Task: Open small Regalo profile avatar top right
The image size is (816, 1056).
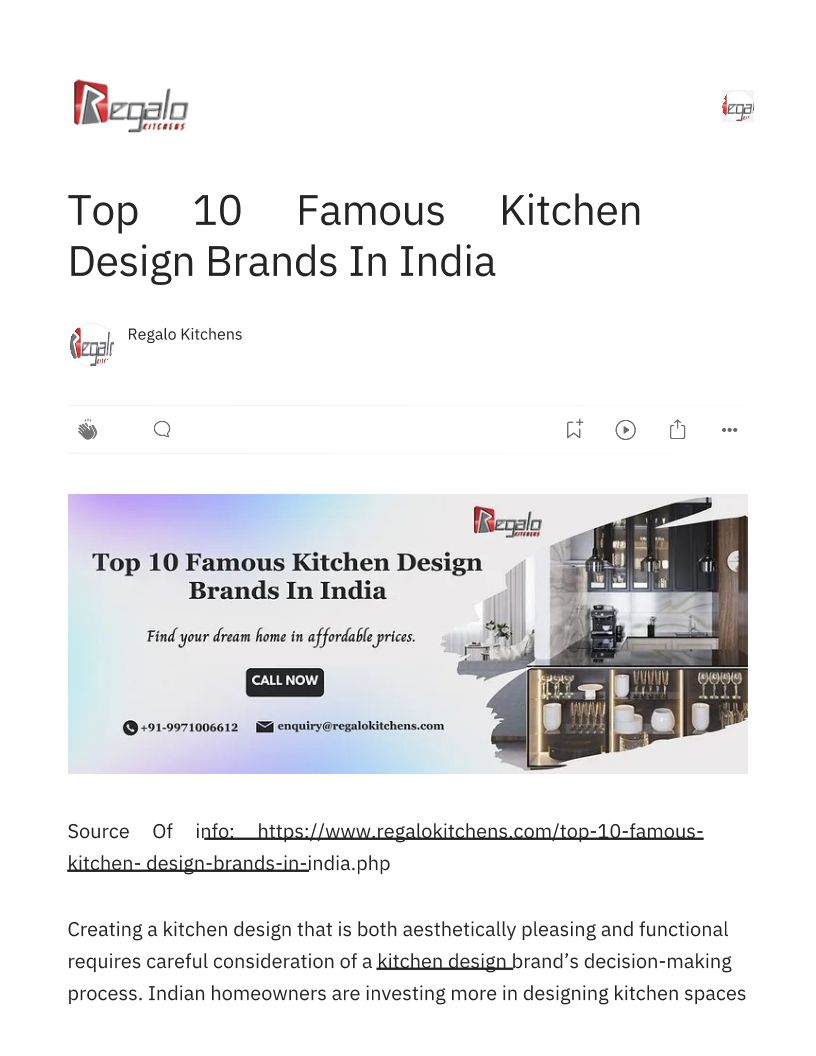Action: coord(738,106)
